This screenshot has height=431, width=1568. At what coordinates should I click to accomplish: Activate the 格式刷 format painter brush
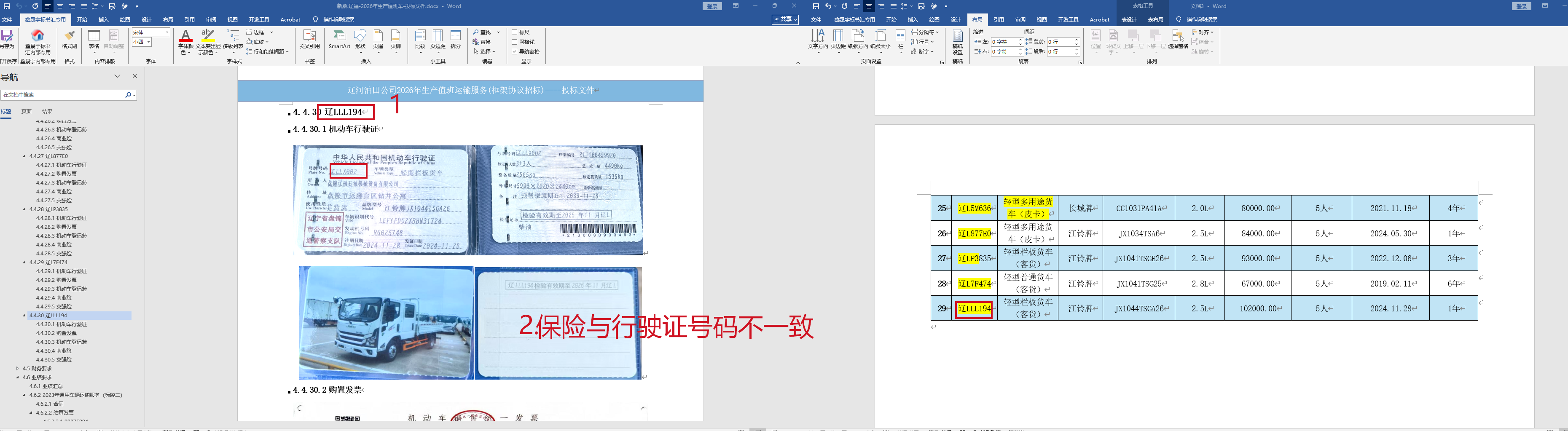pos(70,40)
